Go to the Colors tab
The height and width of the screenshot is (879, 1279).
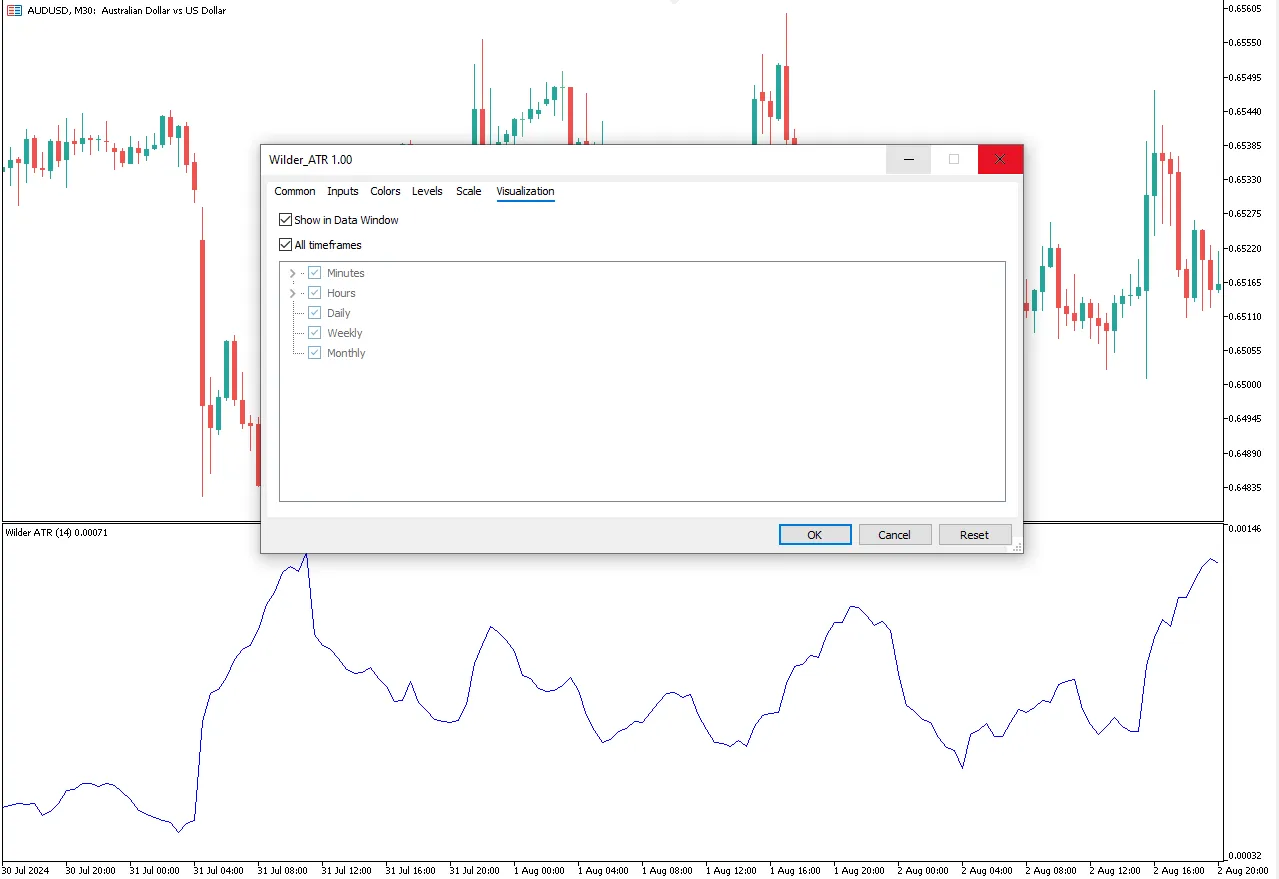point(385,191)
